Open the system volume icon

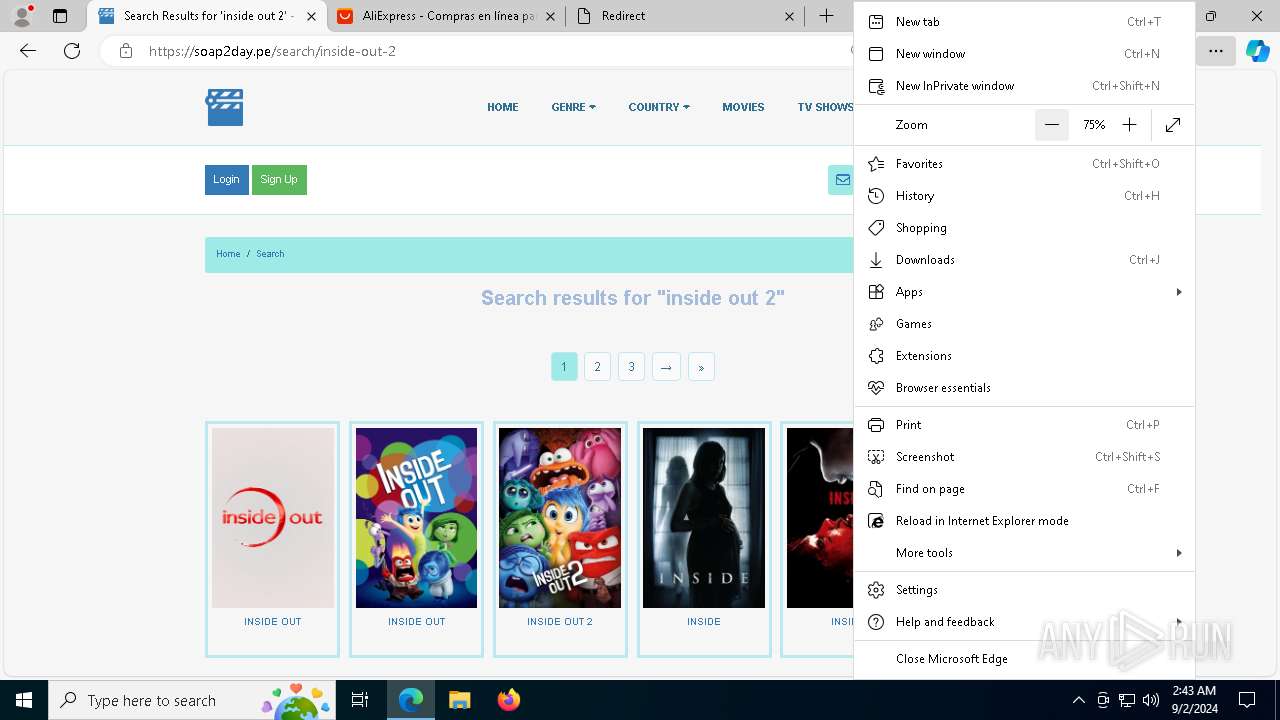pos(1151,700)
